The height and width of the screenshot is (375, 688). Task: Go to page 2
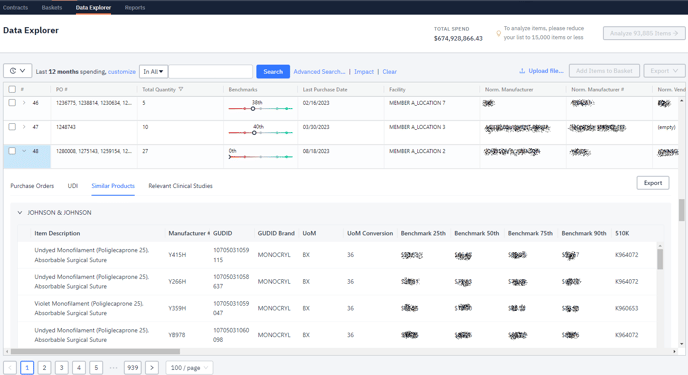44,368
